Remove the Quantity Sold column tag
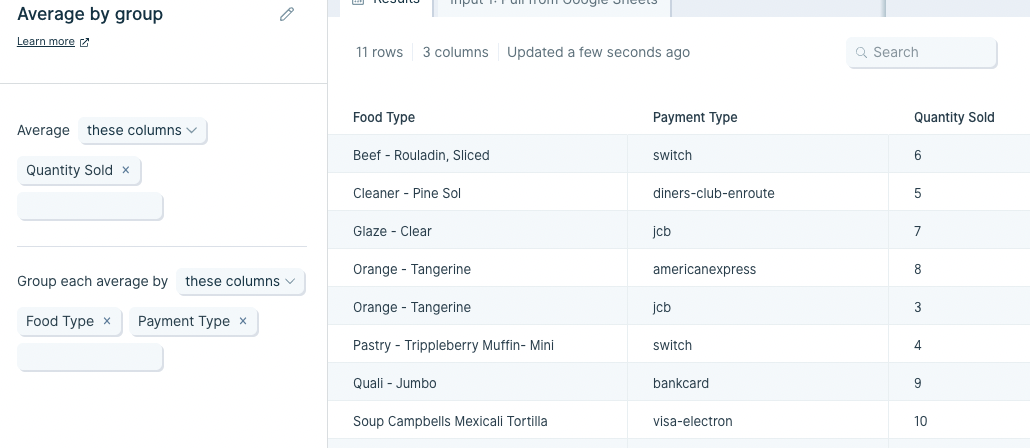 click(x=125, y=170)
